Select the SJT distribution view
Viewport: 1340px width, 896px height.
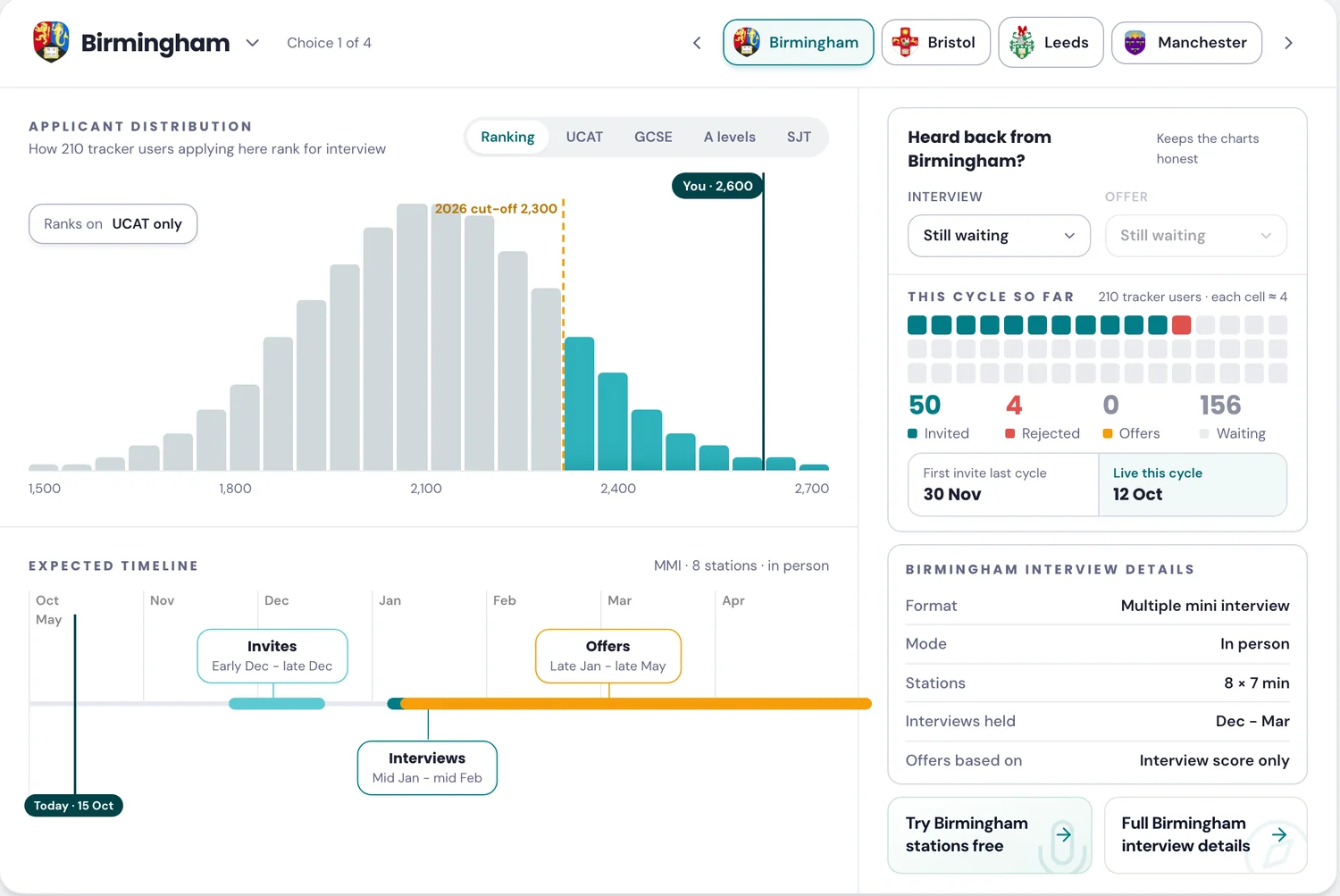pyautogui.click(x=799, y=137)
